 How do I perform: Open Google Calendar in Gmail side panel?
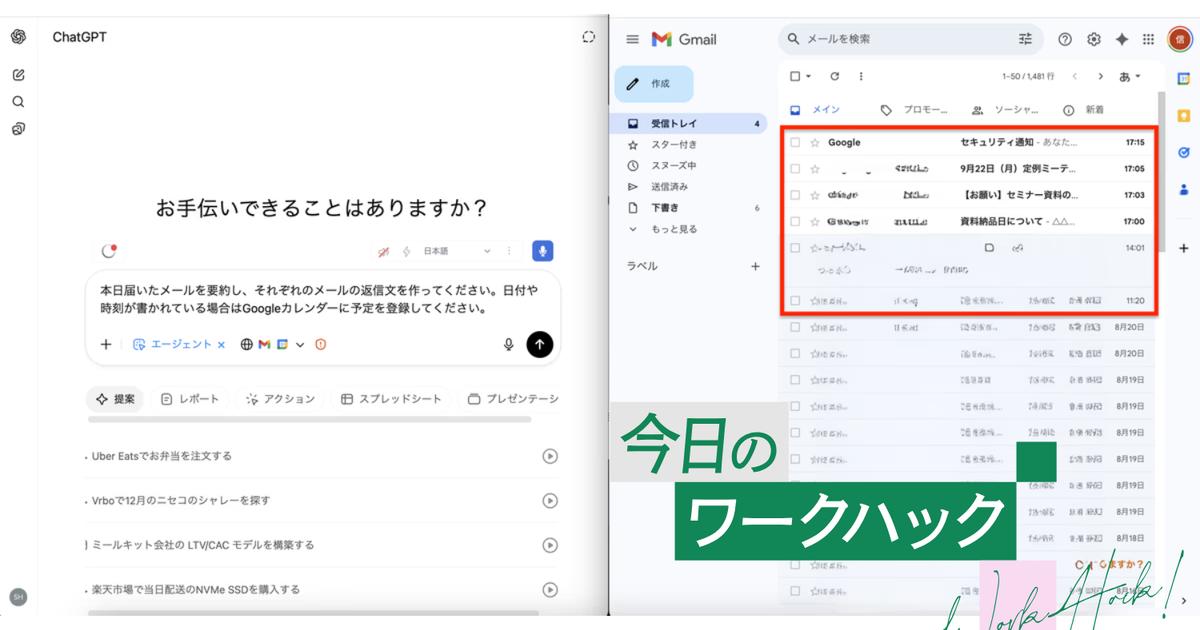(1183, 79)
